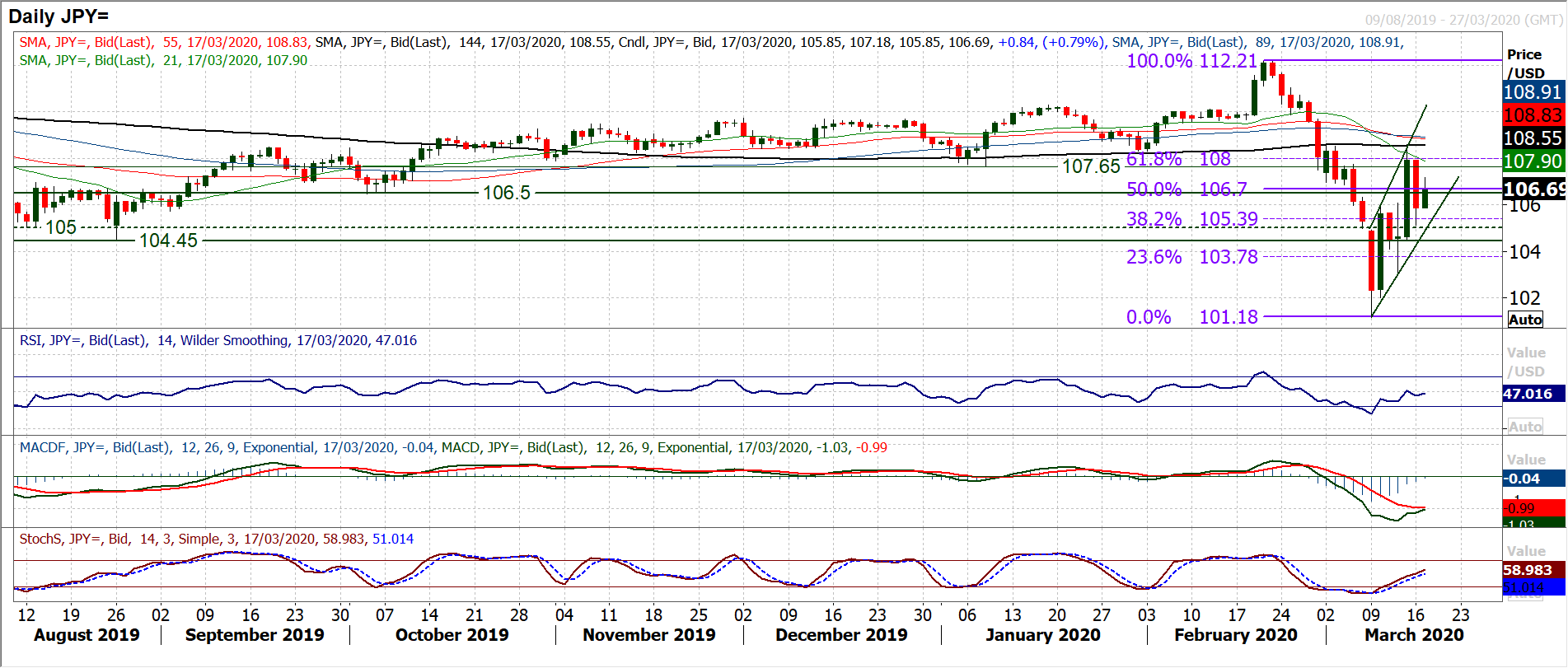This screenshot has width=1568, height=668.
Task: Select the Daily JPY= chart title
Action: coord(59,16)
